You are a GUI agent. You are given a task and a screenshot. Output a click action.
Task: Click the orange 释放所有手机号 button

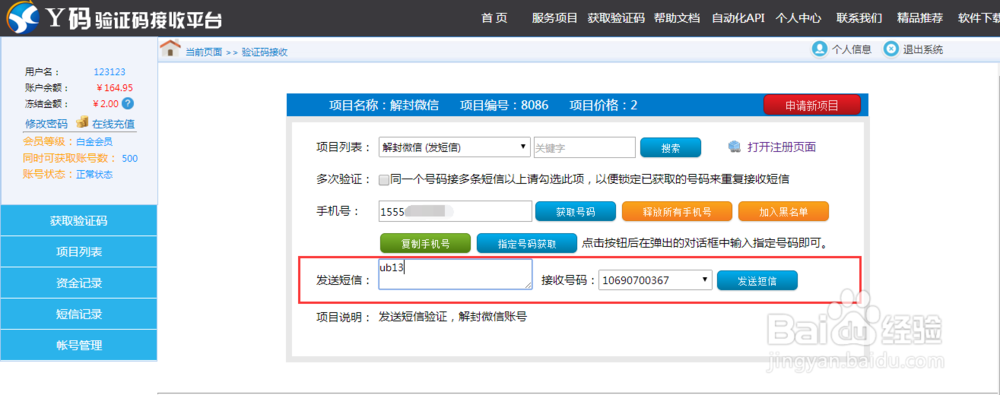tap(676, 211)
